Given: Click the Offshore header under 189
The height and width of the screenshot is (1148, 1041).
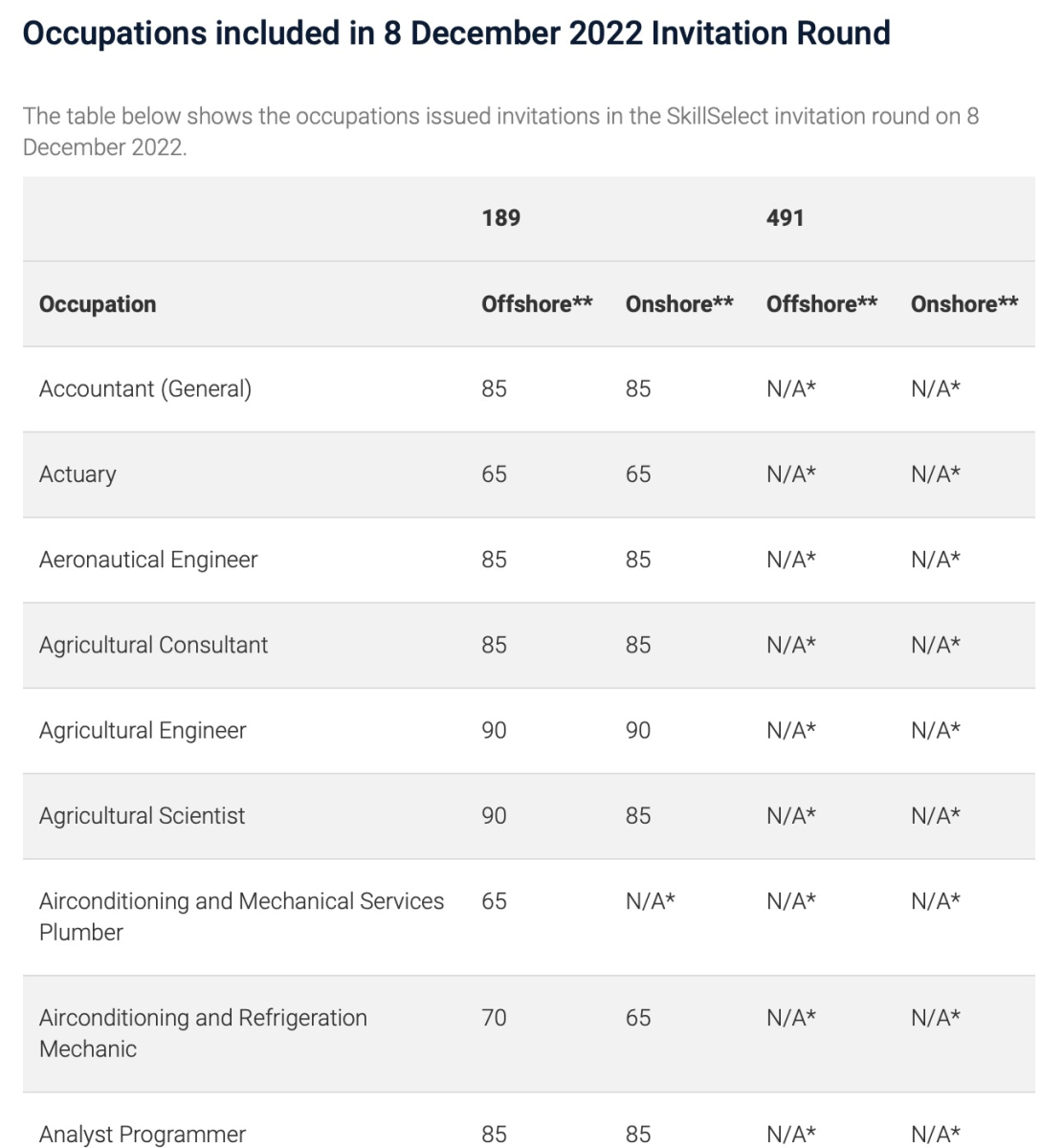Looking at the screenshot, I should click(x=537, y=304).
